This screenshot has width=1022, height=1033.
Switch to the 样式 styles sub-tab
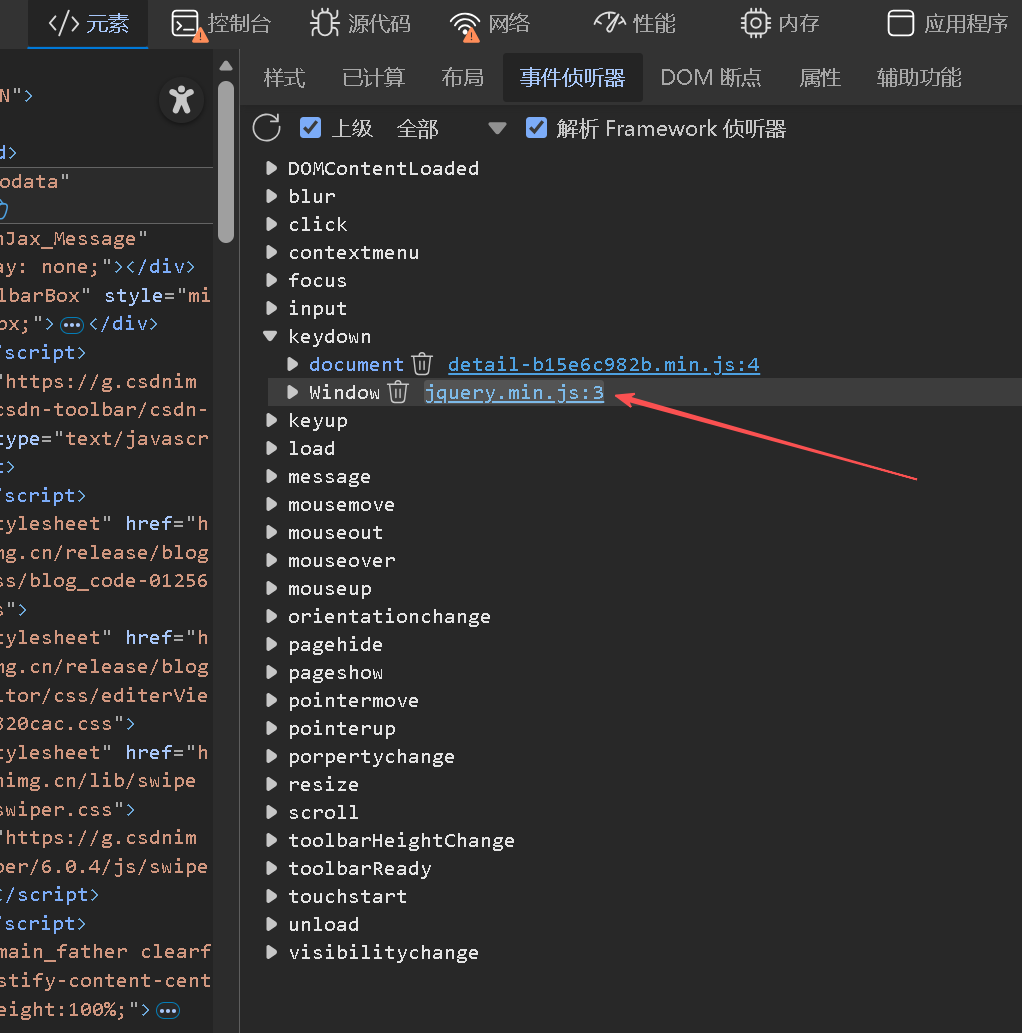[284, 78]
